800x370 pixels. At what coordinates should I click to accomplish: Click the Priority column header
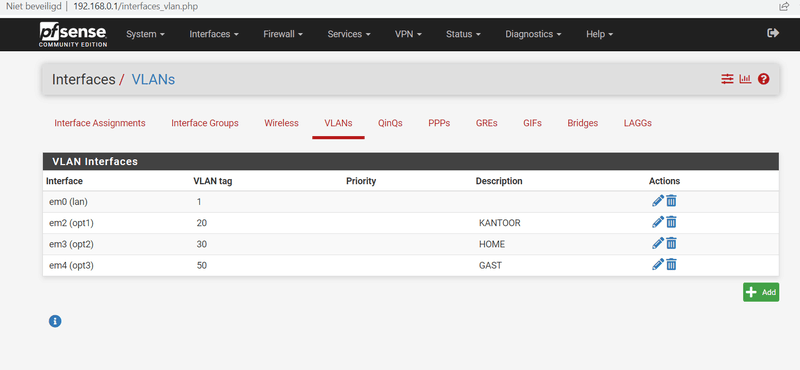click(x=361, y=181)
